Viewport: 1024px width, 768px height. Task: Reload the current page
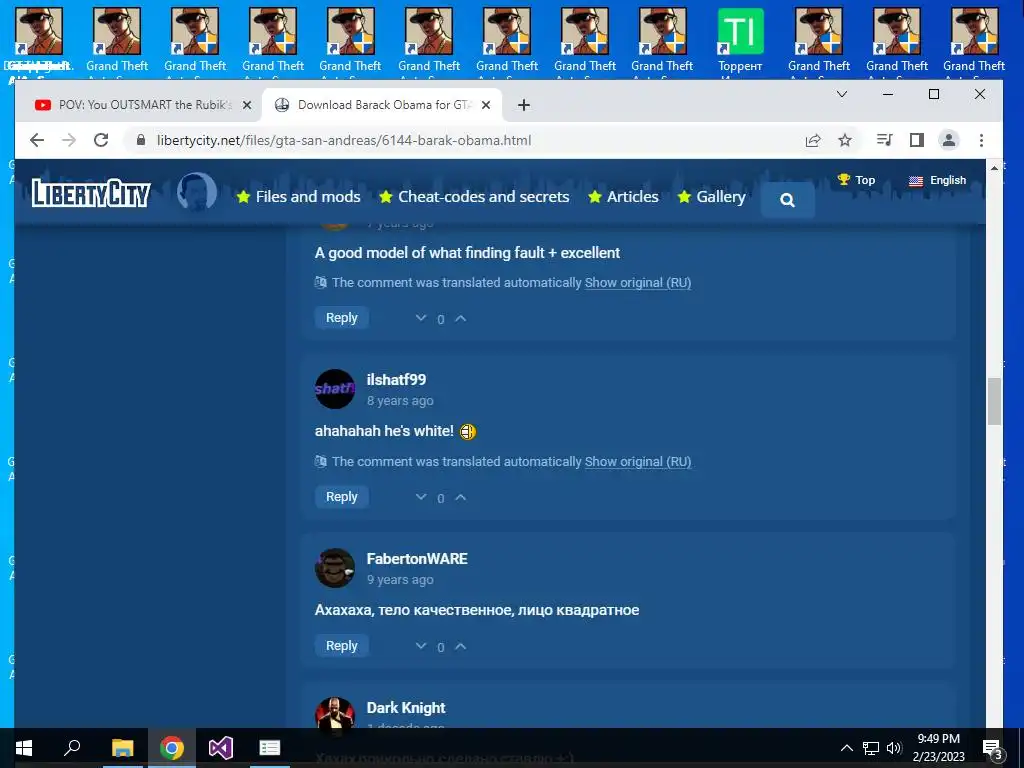point(101,140)
